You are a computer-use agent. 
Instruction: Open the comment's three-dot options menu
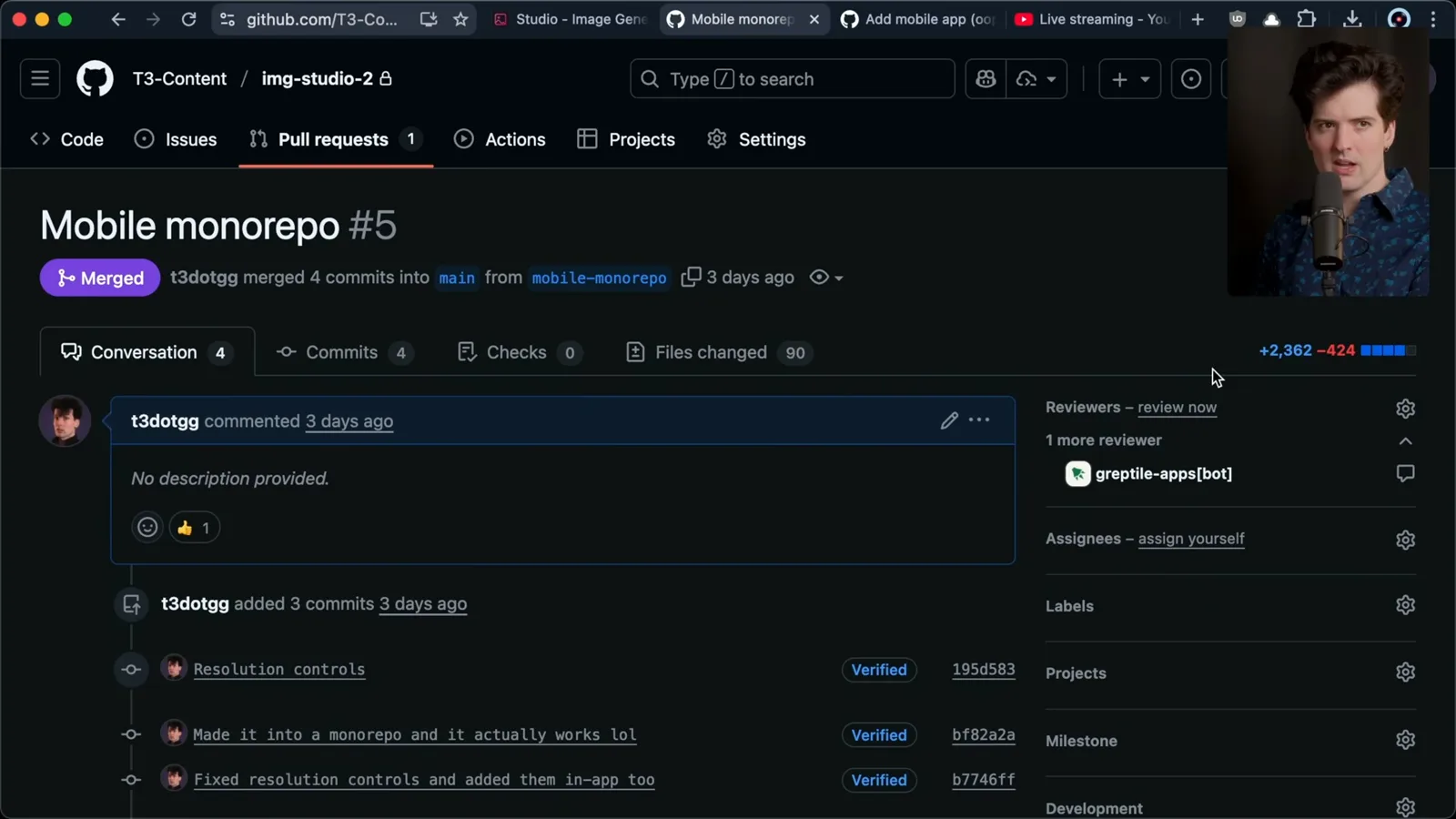[979, 420]
